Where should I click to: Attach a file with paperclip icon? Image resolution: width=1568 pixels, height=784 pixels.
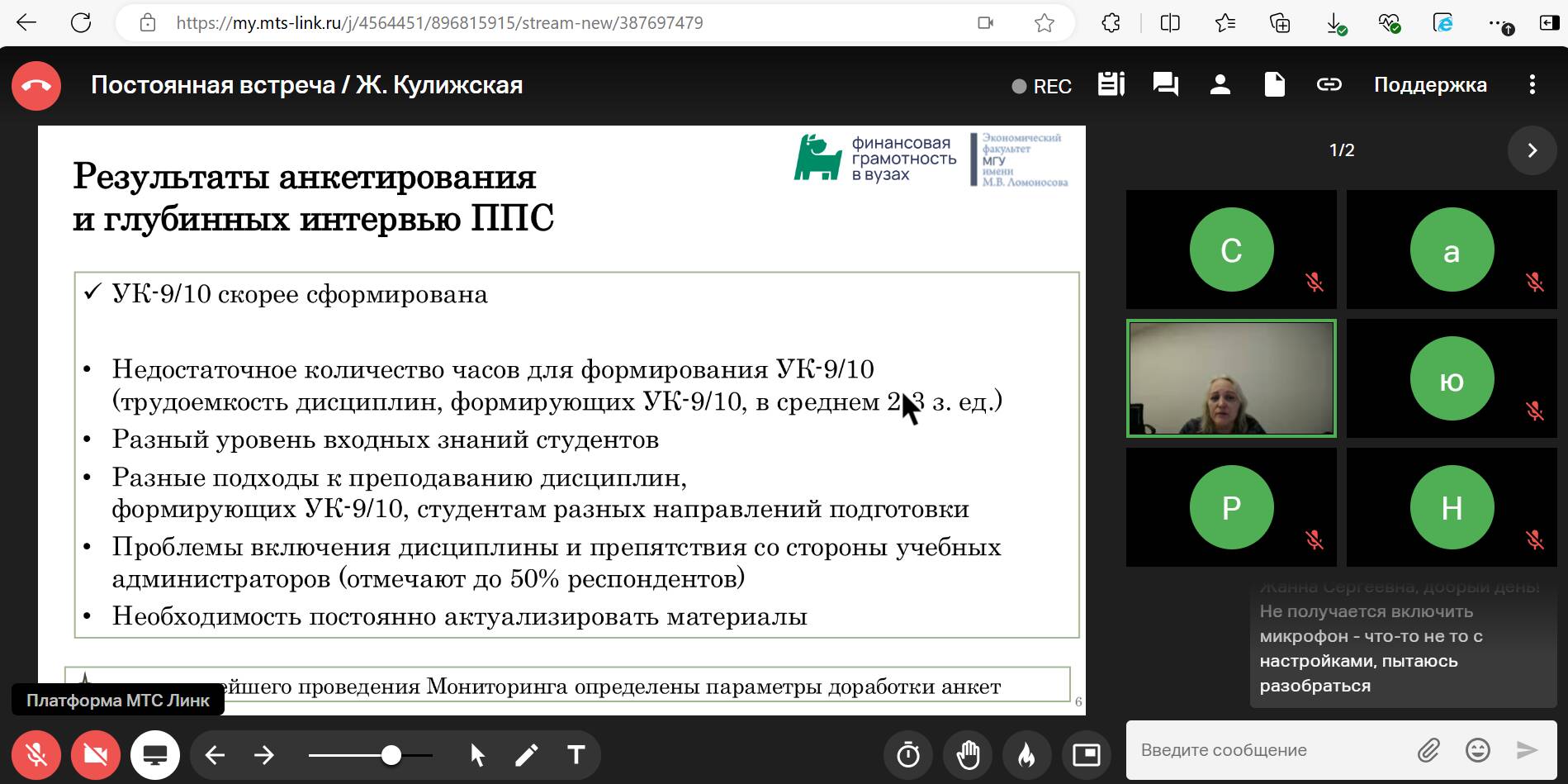pyautogui.click(x=1428, y=750)
